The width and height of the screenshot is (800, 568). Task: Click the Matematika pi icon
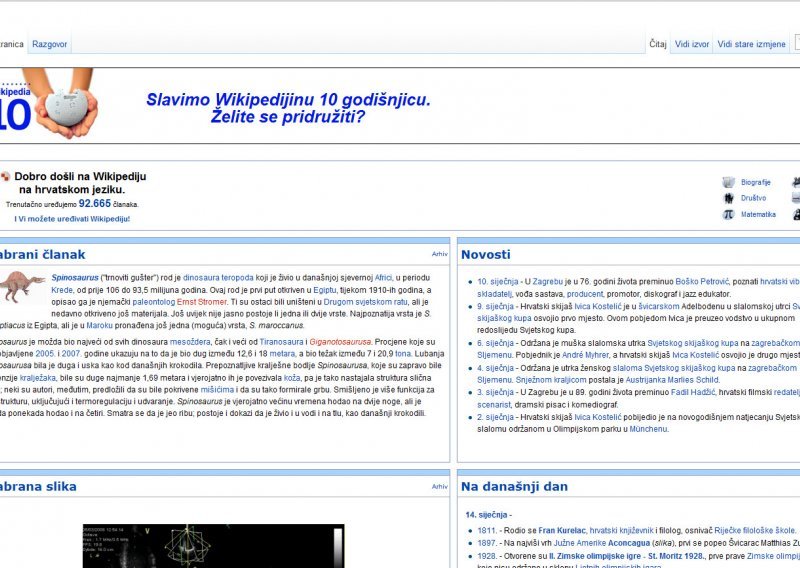(728, 214)
